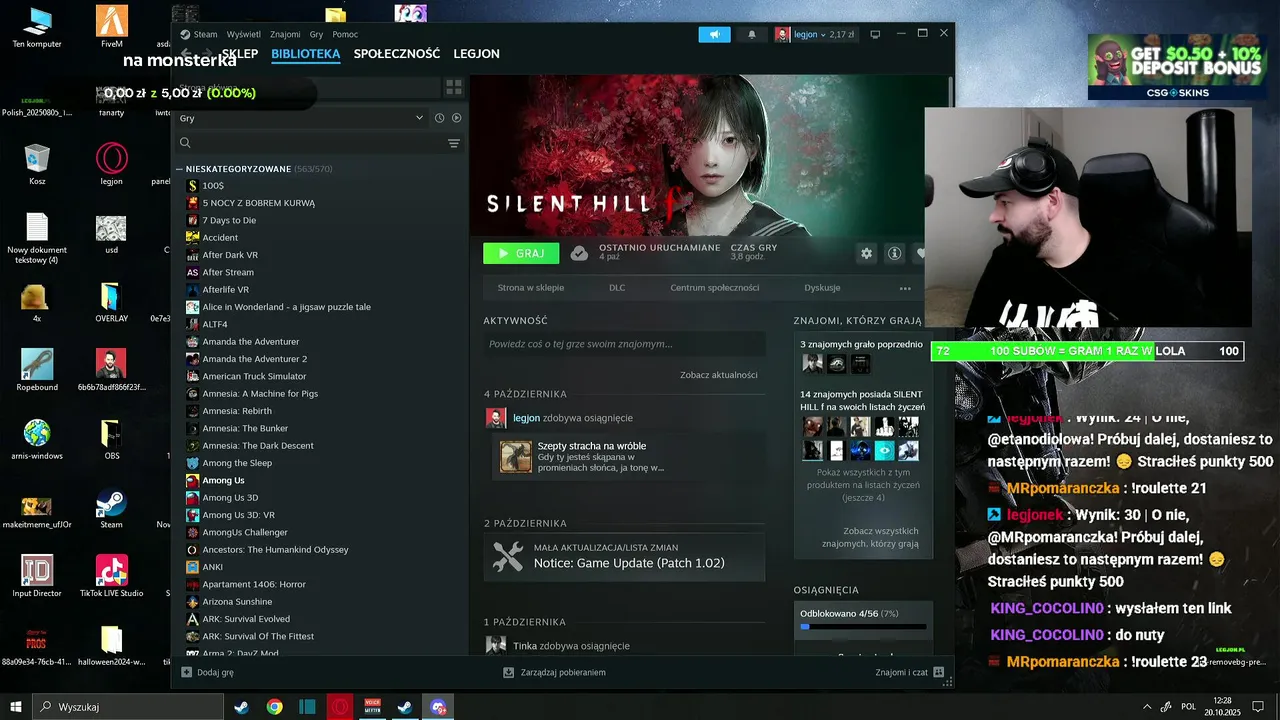The width and height of the screenshot is (1280, 720).
Task: Click legjon username in activity feed
Action: [x=526, y=418]
